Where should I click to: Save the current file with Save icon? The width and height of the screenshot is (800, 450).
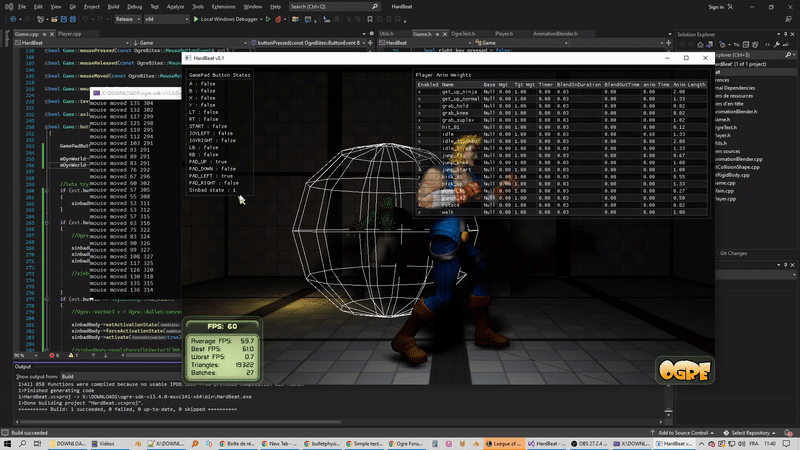pyautogui.click(x=64, y=19)
